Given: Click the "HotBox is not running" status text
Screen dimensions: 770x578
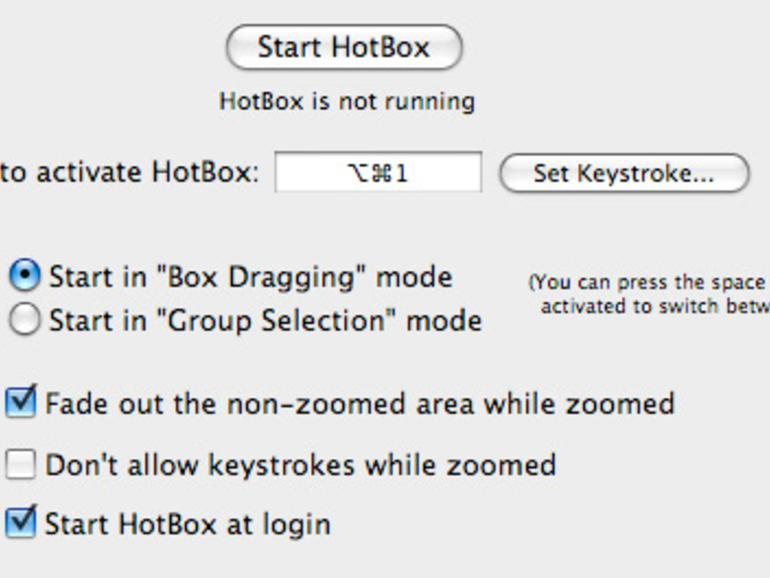Looking at the screenshot, I should pos(346,101).
